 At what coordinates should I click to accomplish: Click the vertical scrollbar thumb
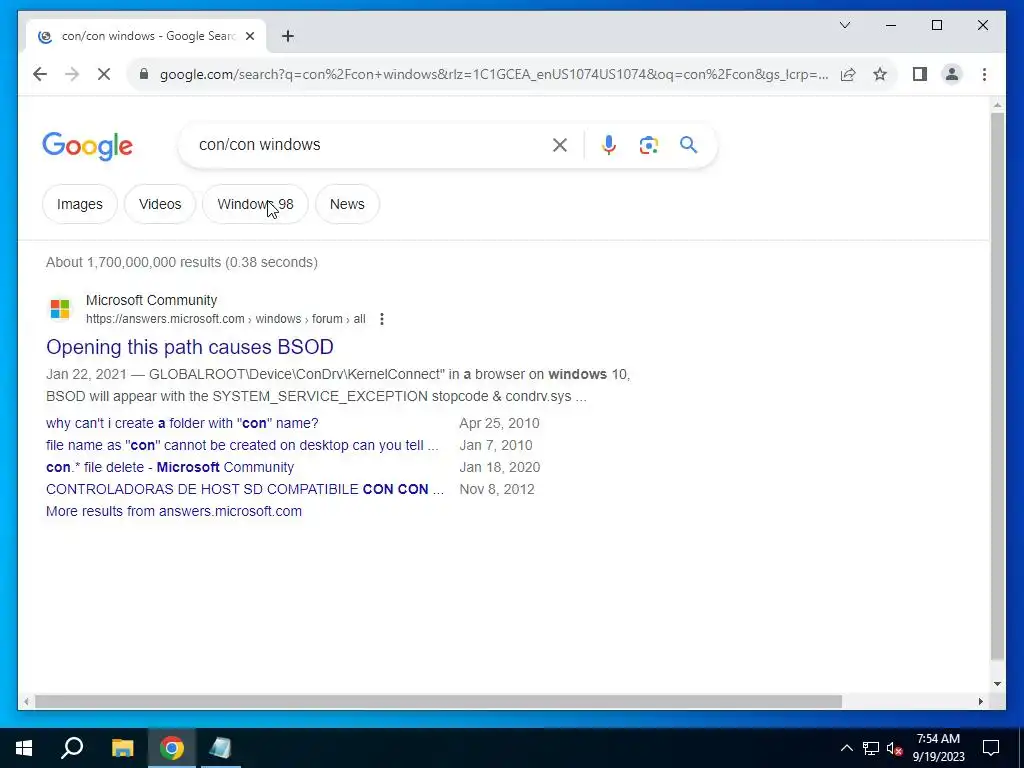tap(997, 386)
